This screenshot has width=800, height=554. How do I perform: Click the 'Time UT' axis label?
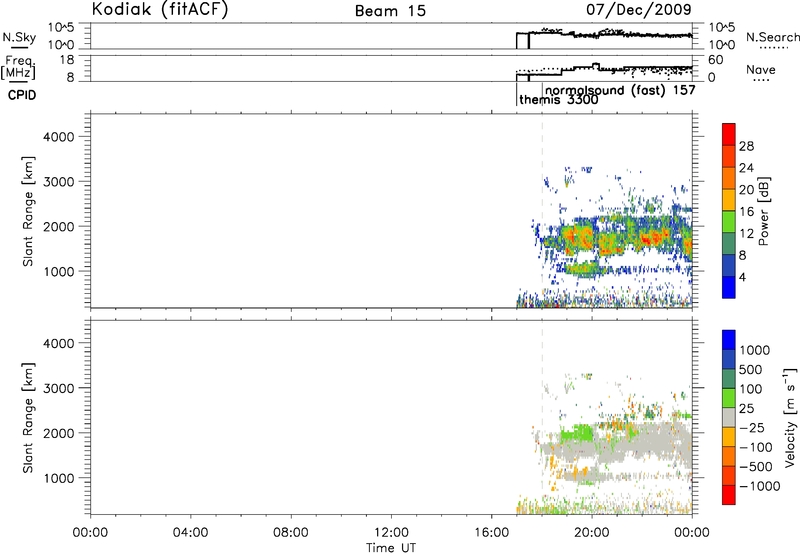391,548
